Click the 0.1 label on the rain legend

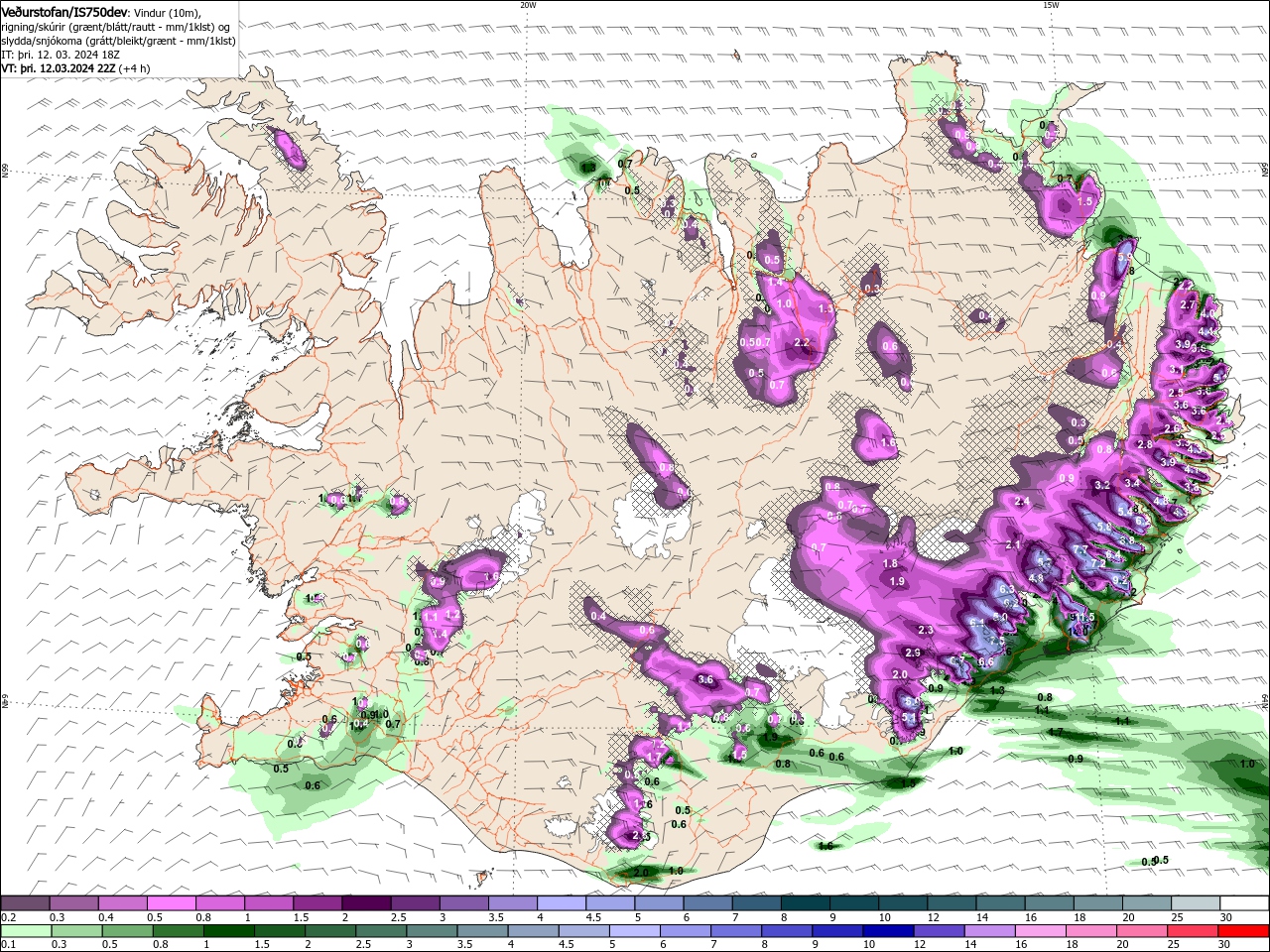pyautogui.click(x=8, y=944)
